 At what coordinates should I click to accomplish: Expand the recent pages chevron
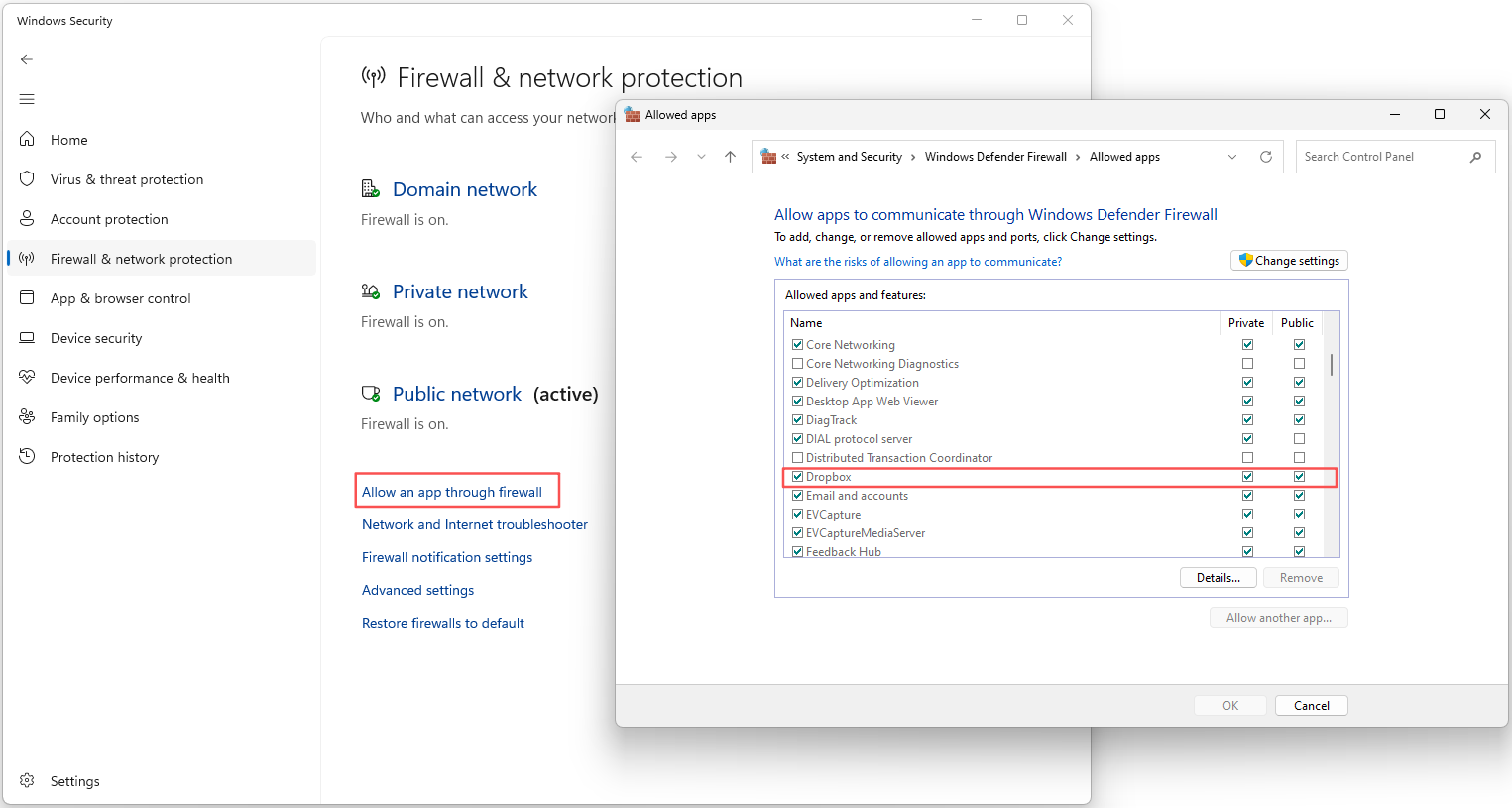(x=701, y=156)
